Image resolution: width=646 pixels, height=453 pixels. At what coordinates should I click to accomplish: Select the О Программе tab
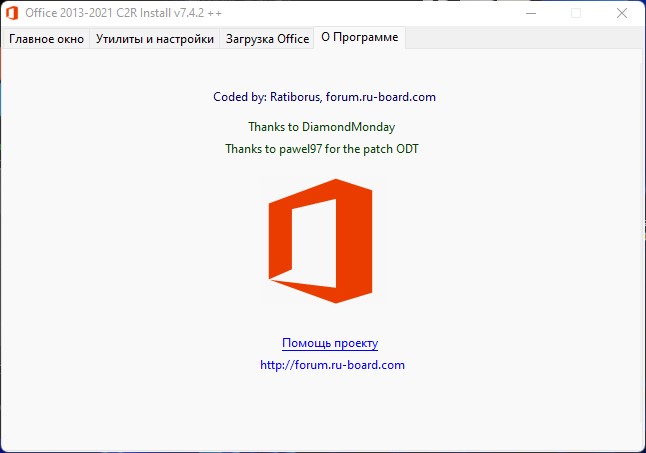359,38
